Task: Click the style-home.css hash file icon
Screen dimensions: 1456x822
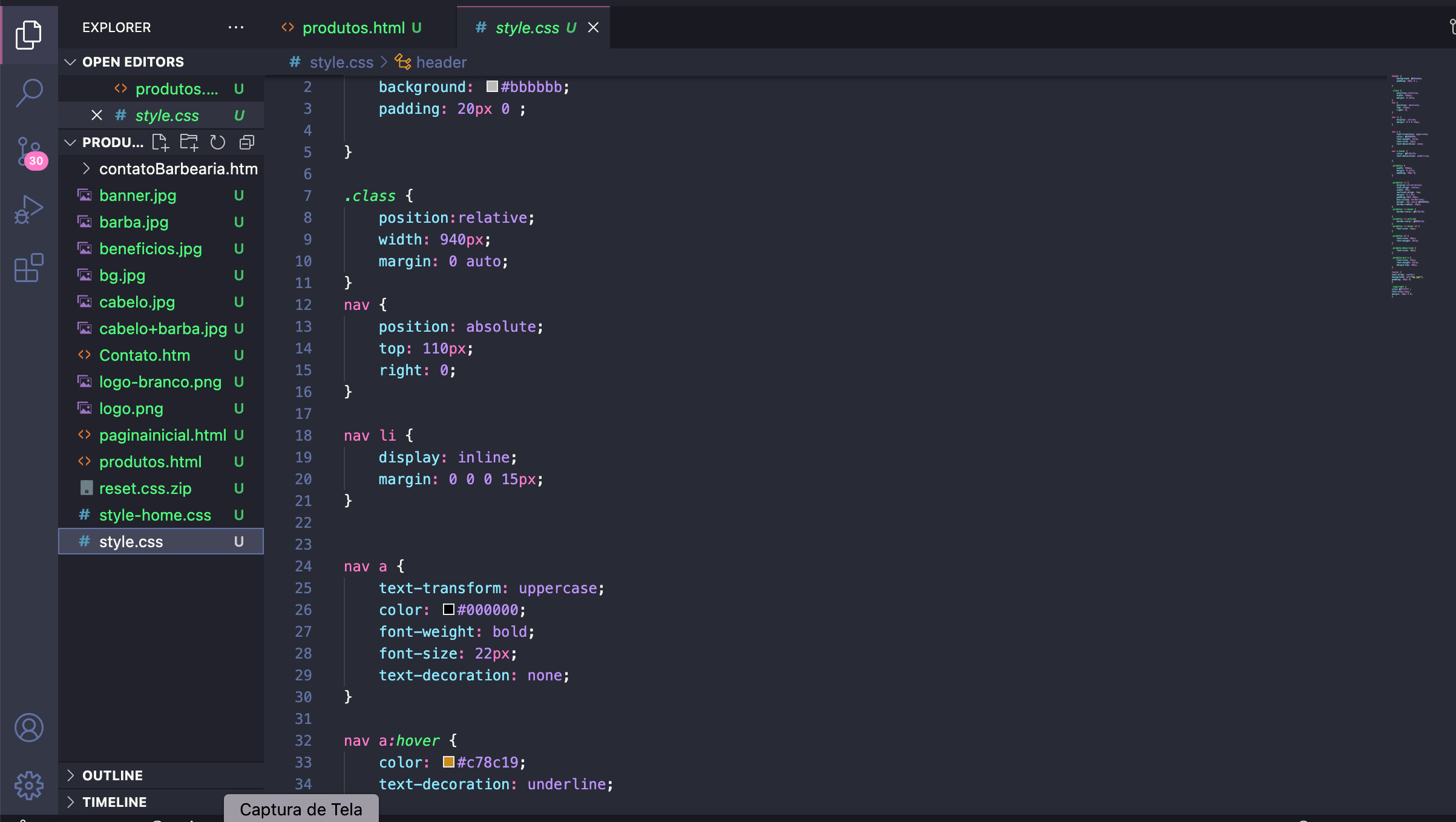Action: click(85, 515)
